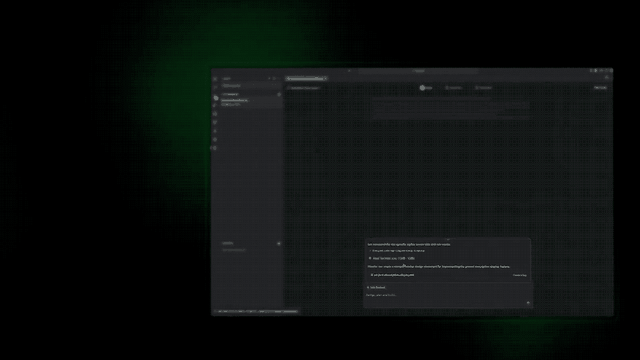This screenshot has width=640, height=360.
Task: Open the bottom icon in the left activity bar
Action: (215, 148)
